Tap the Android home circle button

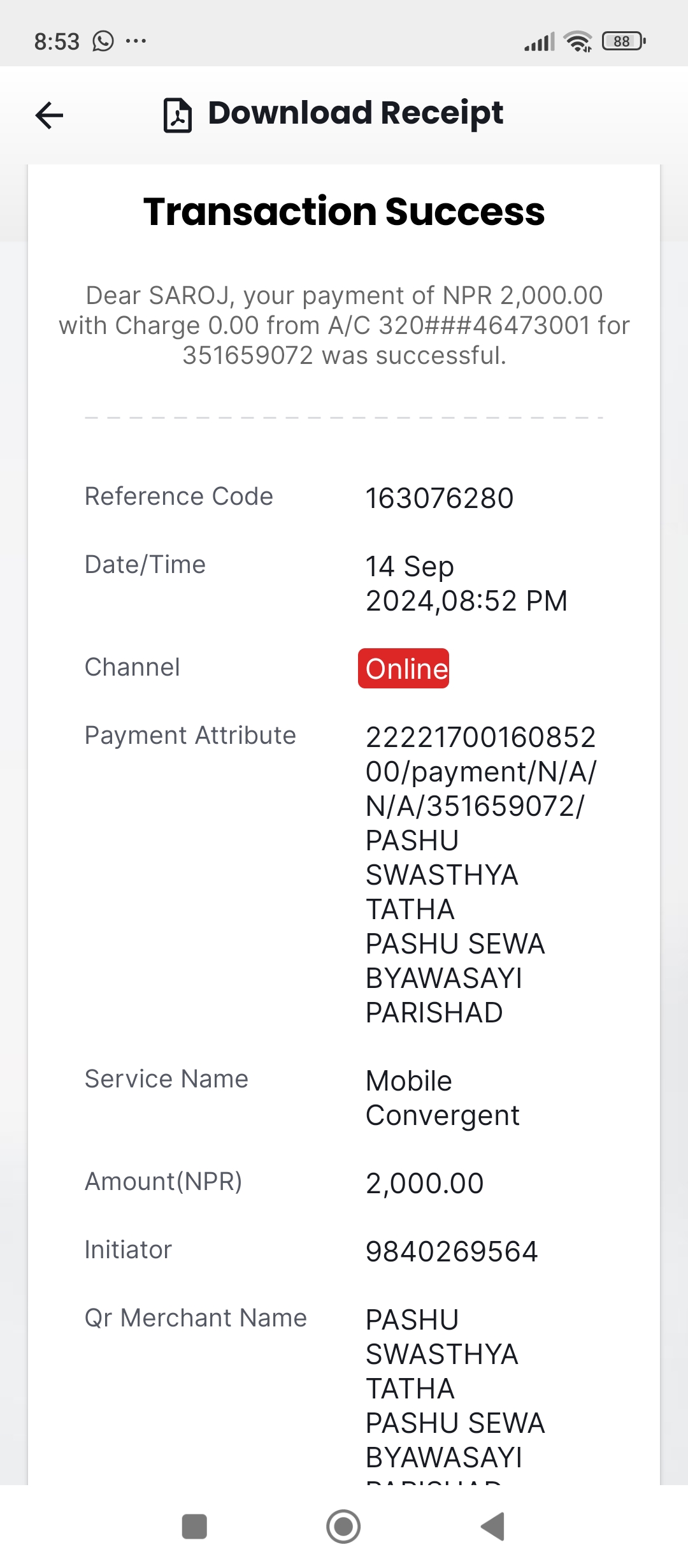click(343, 1527)
